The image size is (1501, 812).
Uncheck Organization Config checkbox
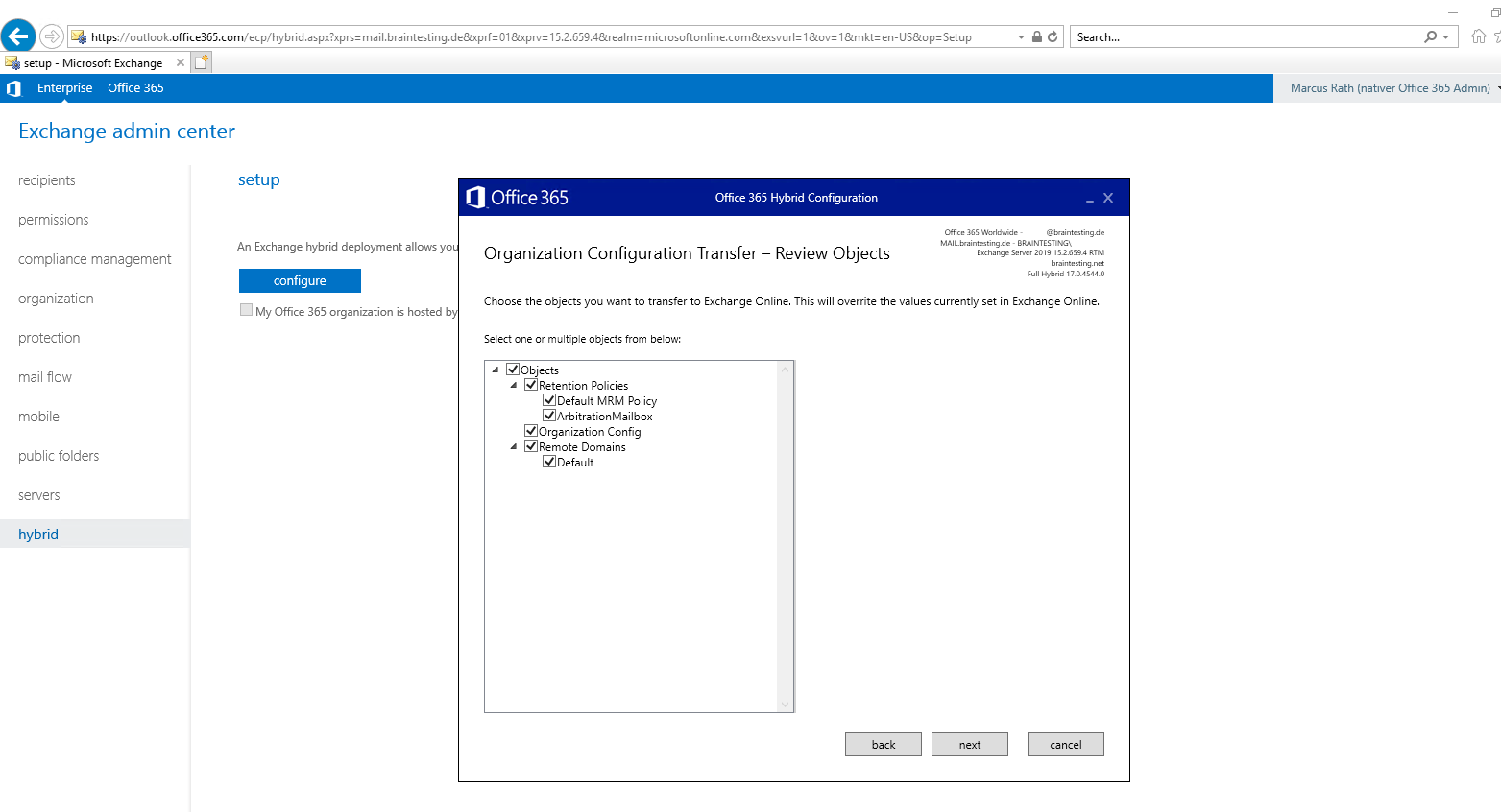(x=531, y=431)
